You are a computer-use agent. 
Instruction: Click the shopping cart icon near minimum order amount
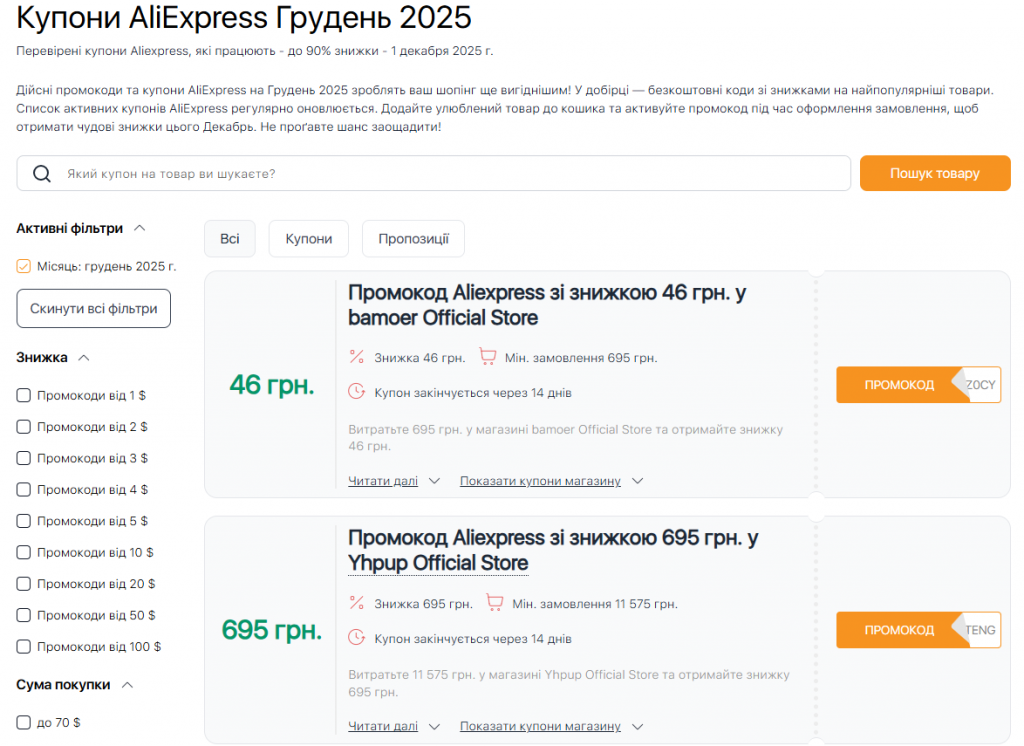click(488, 355)
